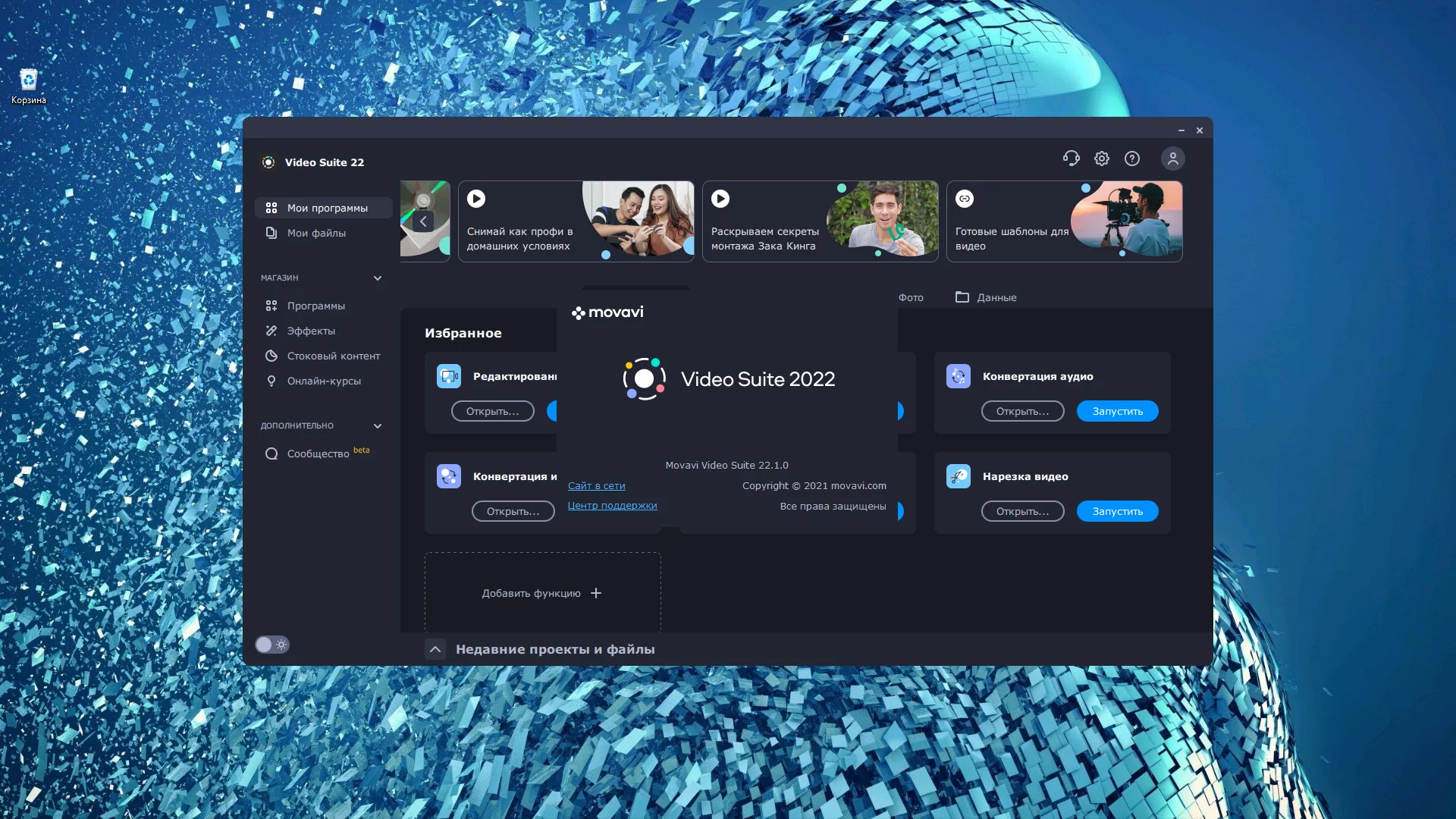Click Открыть under Конвертация in second row
Screen dimensions: 1456x819
point(513,511)
